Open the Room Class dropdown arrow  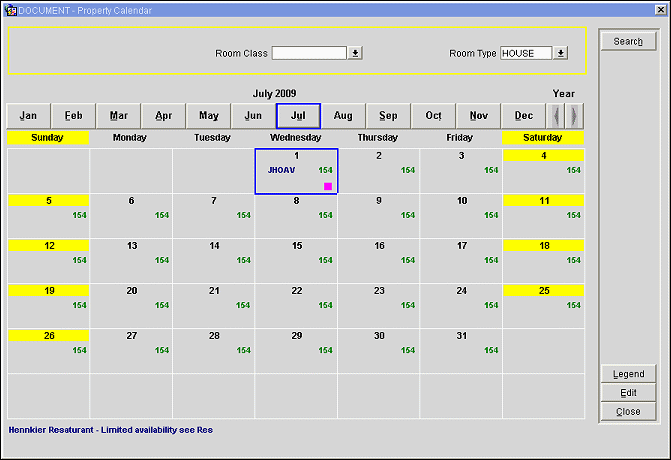pos(355,53)
